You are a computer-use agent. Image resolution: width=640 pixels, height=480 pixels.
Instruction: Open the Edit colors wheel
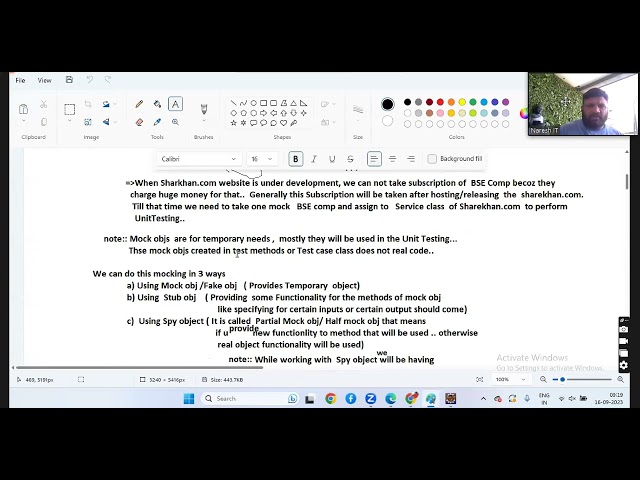click(524, 113)
